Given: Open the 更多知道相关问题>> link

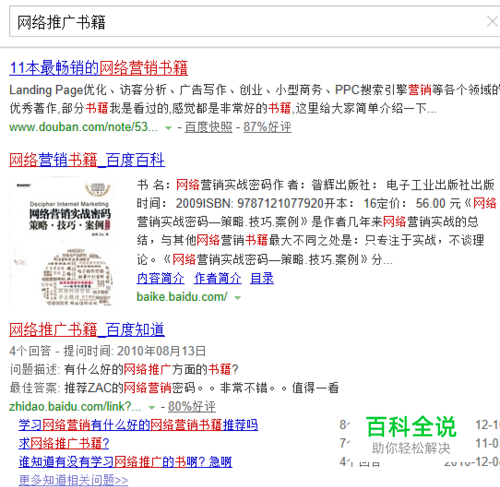Looking at the screenshot, I should point(73,480).
